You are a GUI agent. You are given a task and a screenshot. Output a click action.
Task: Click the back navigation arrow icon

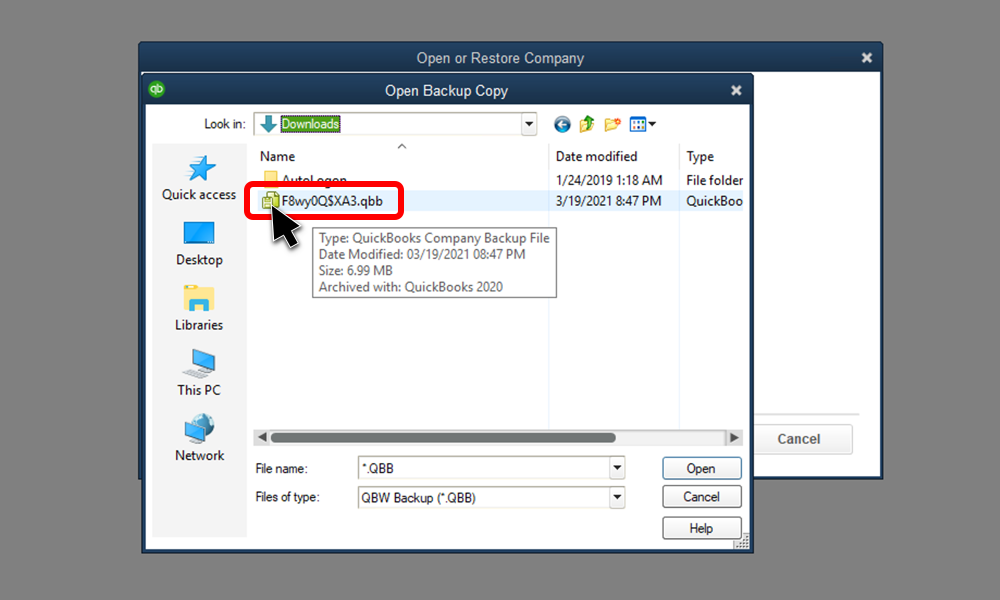pos(562,124)
